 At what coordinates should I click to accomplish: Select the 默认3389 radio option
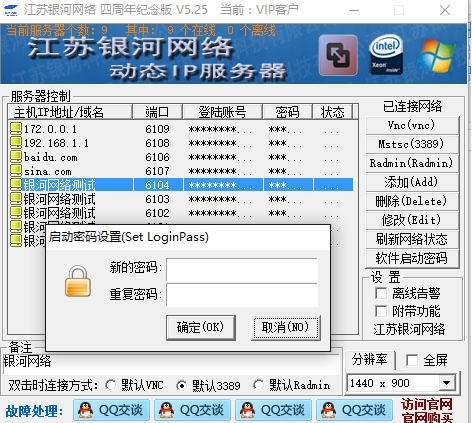pyautogui.click(x=181, y=385)
